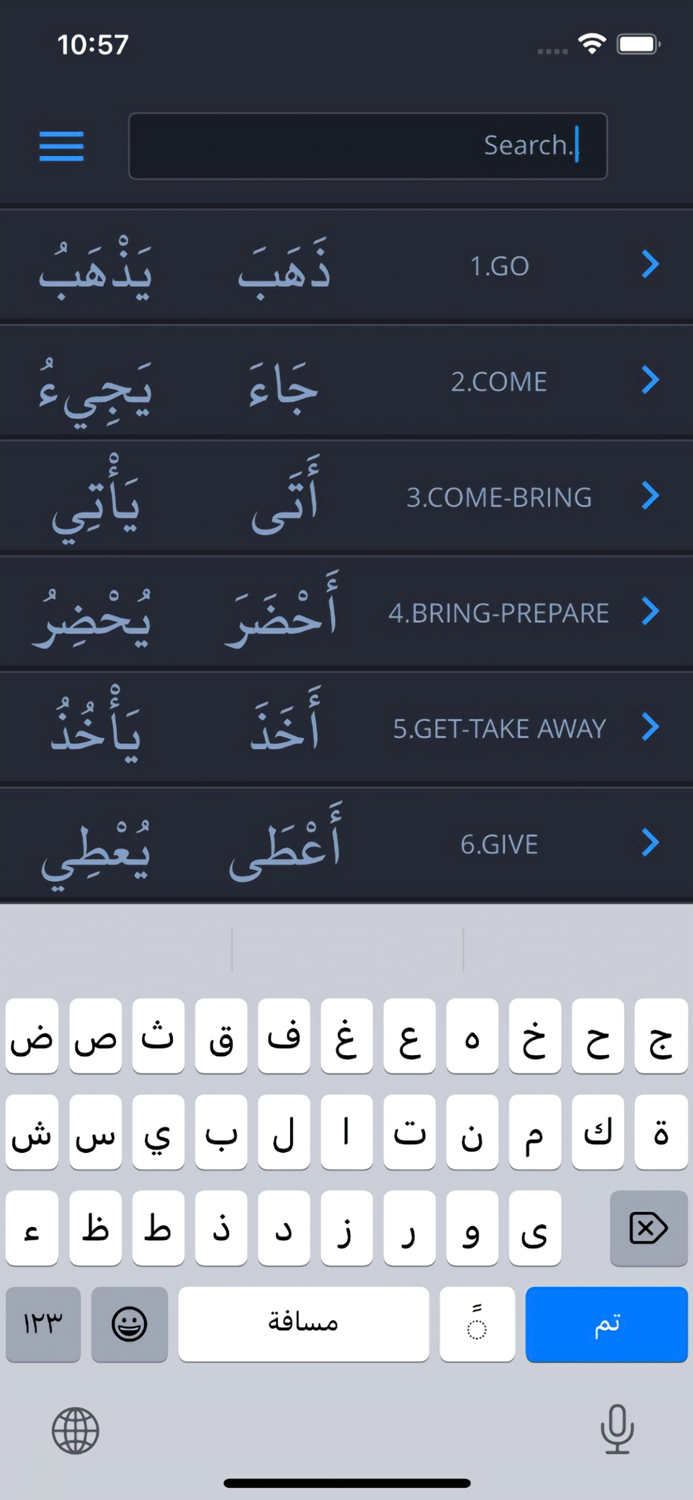Expand the entry for 3.COME-BRING
Image resolution: width=693 pixels, height=1500 pixels.
click(x=649, y=496)
